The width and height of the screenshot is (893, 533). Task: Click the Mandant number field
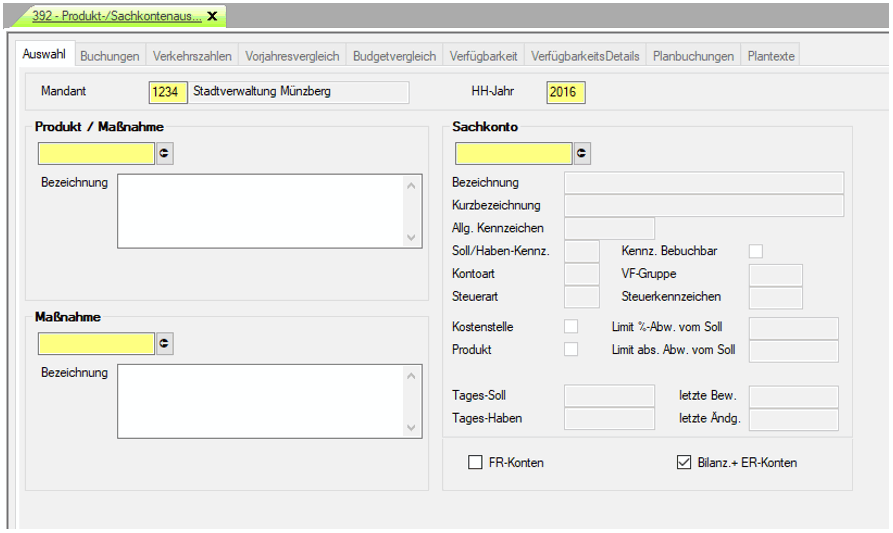(x=167, y=92)
